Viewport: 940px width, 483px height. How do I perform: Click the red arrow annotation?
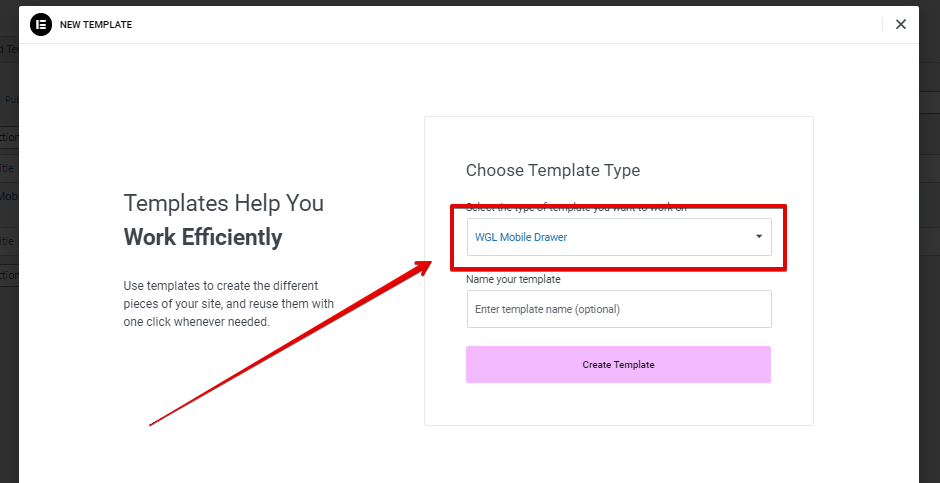[290, 343]
